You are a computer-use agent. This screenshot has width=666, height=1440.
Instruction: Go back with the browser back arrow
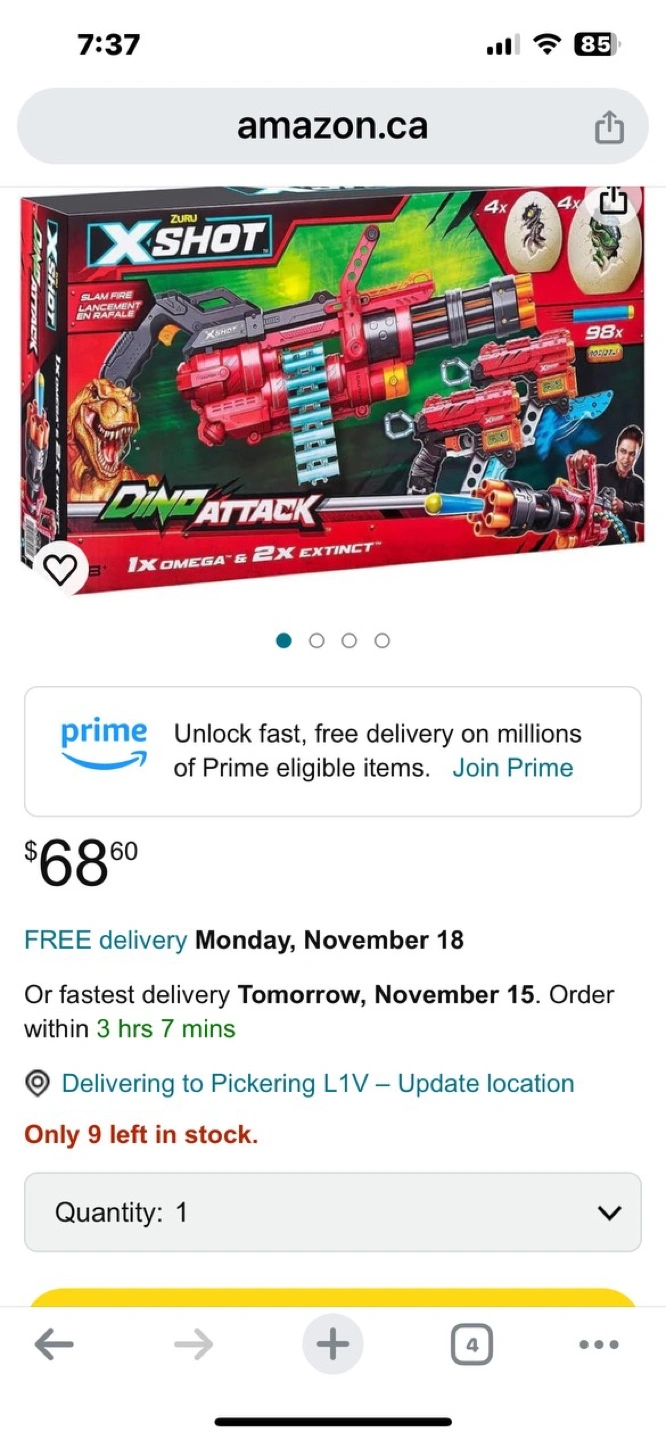tap(54, 1345)
